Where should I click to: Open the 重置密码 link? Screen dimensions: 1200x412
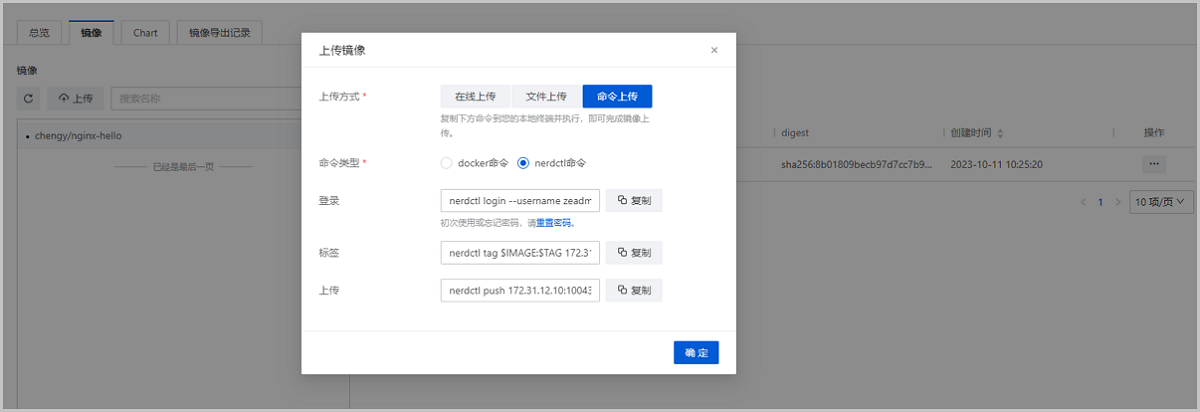[x=554, y=223]
